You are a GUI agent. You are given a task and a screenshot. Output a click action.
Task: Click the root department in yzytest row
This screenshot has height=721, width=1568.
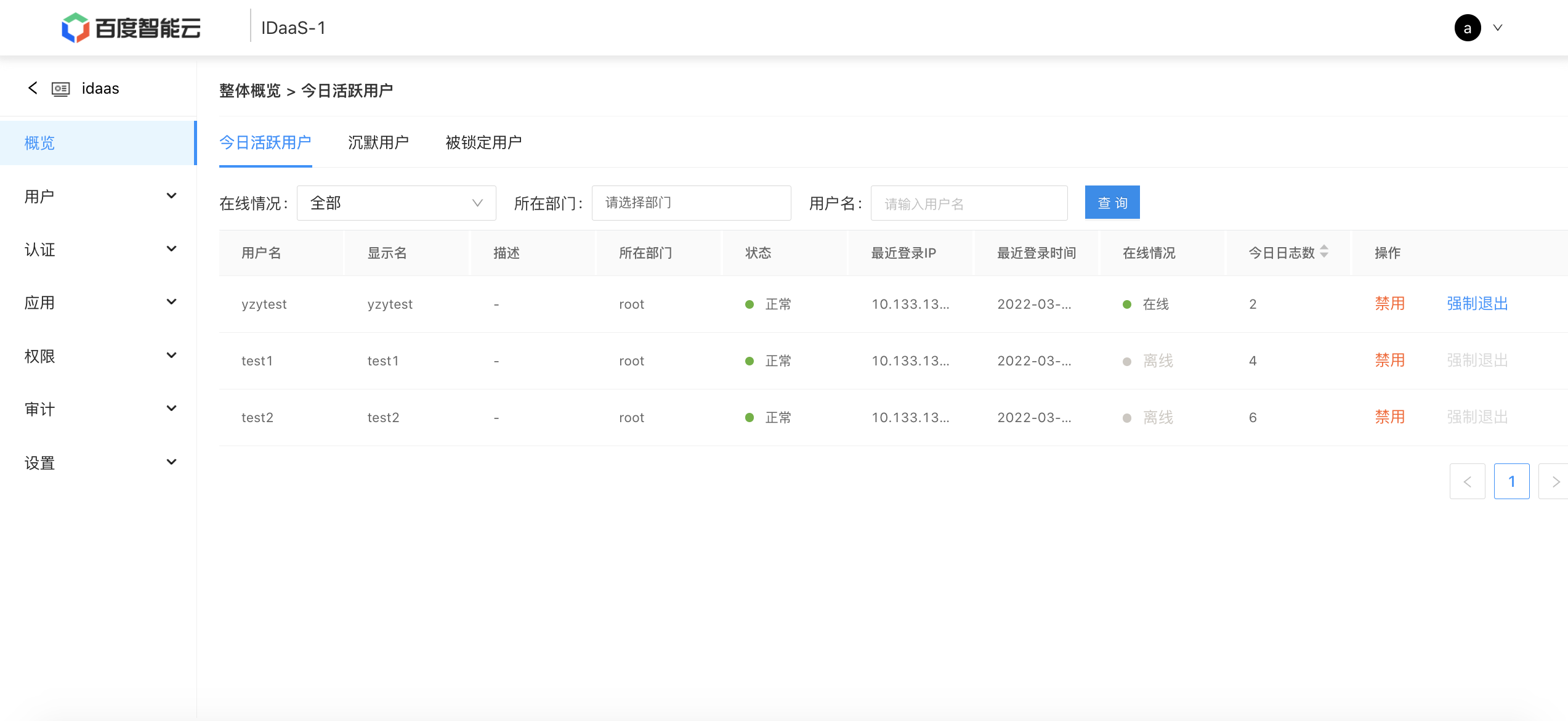[631, 304]
